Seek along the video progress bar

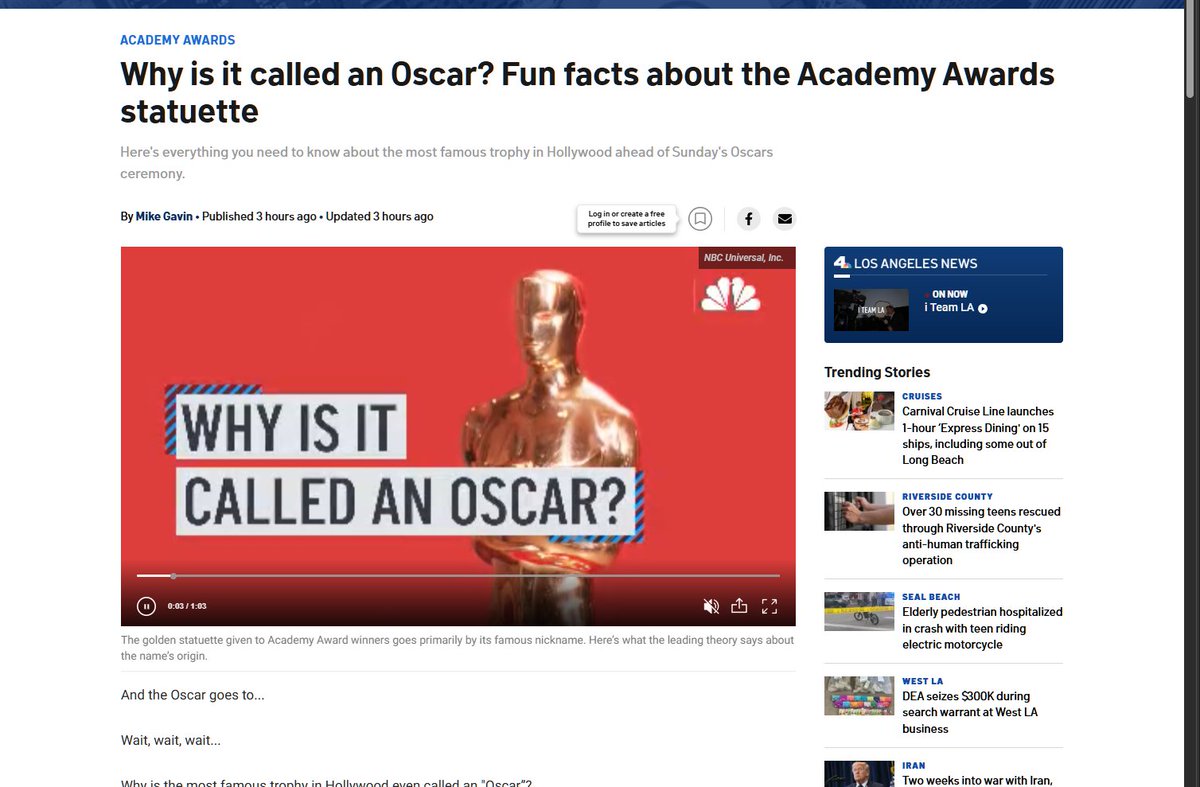458,576
